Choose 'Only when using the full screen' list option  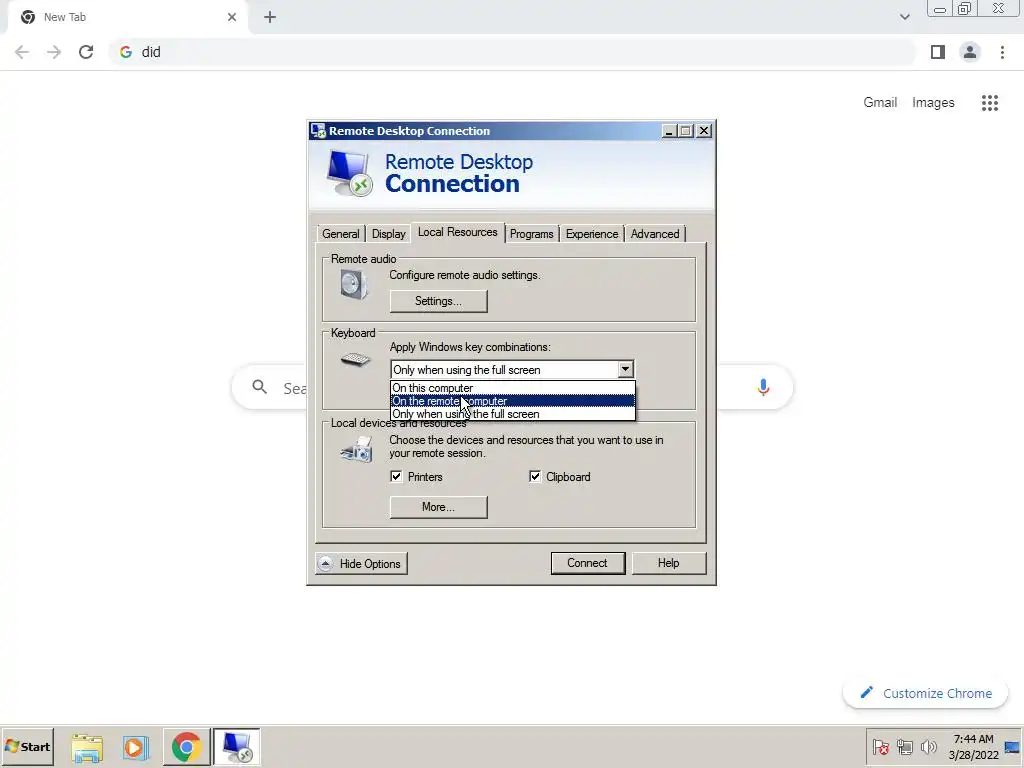pyautogui.click(x=513, y=414)
